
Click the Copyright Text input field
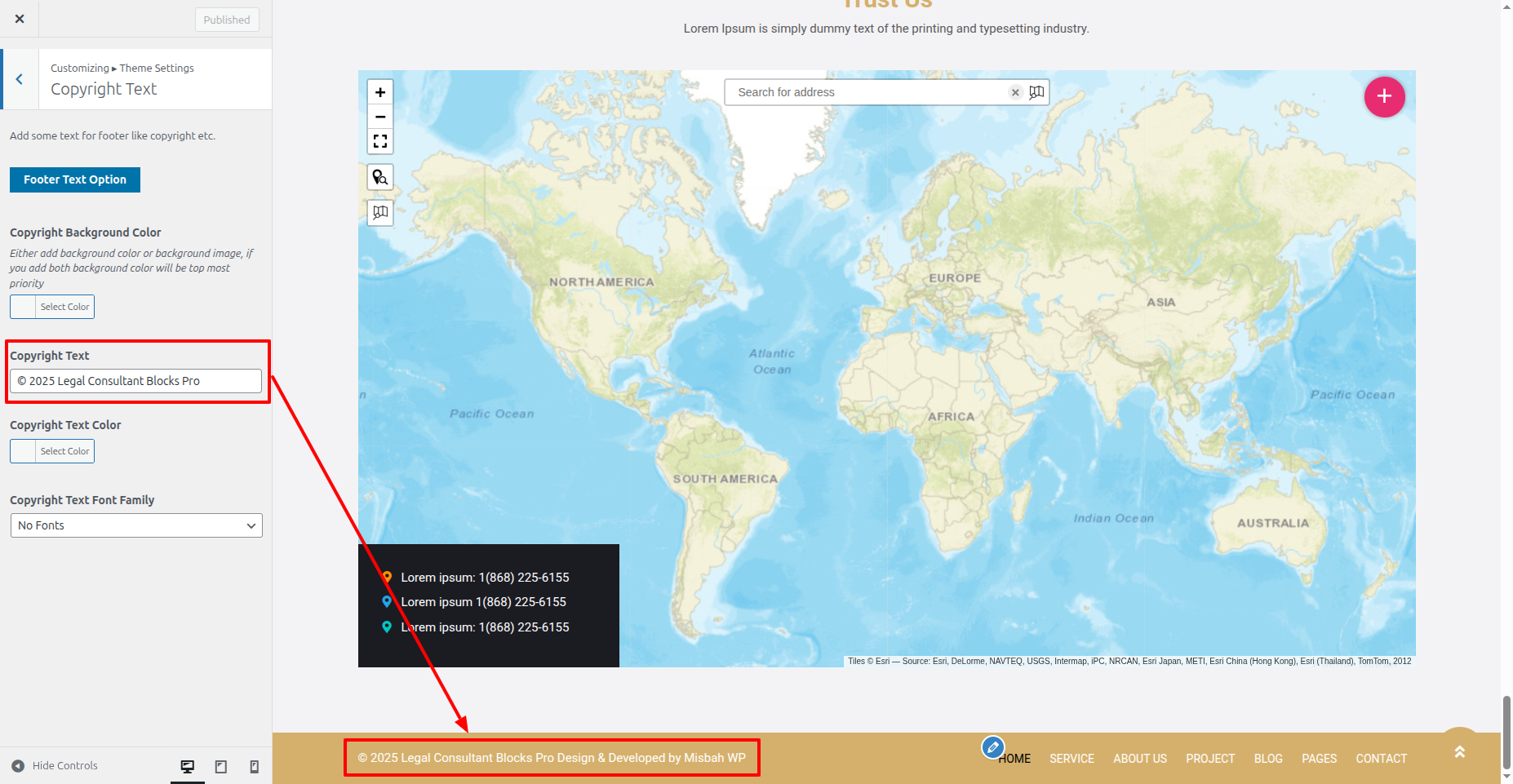135,381
